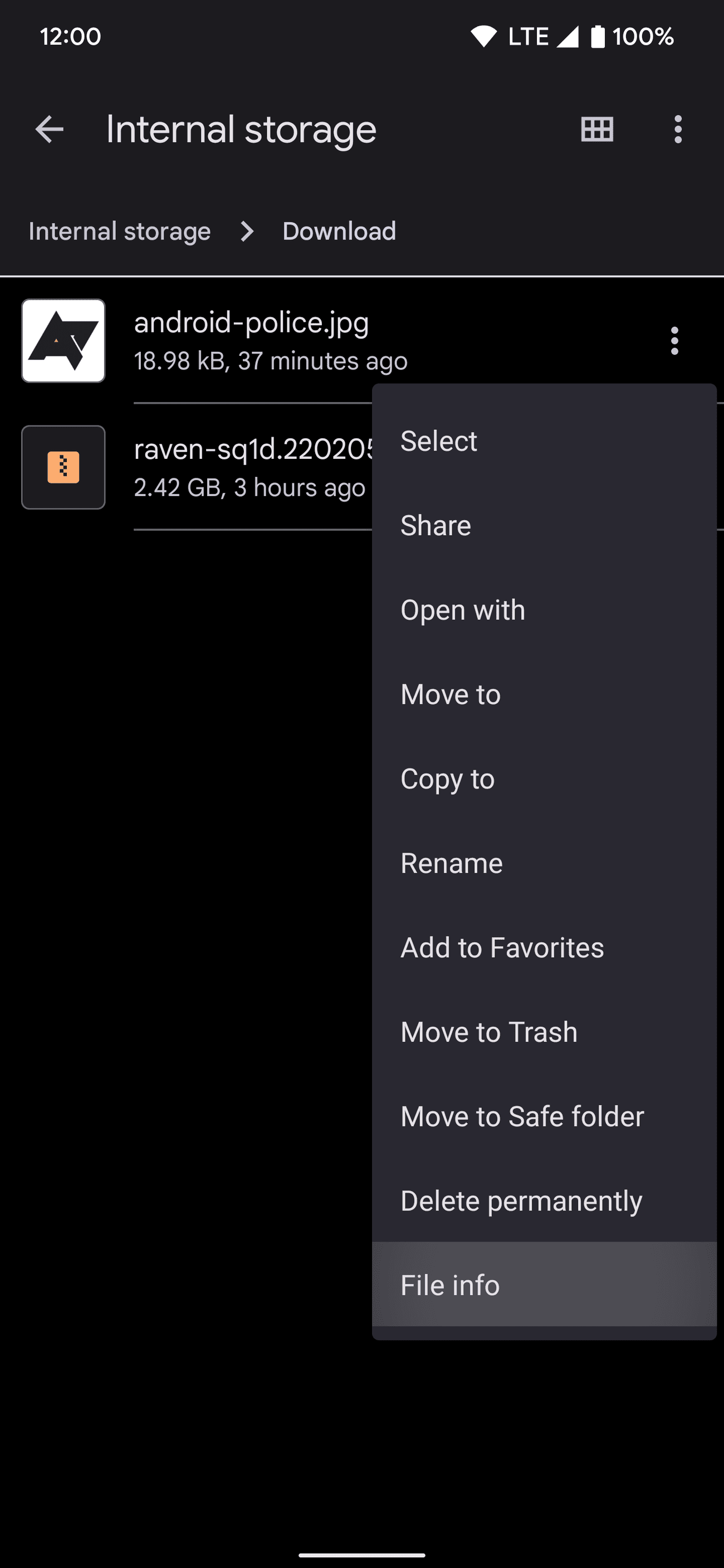Image resolution: width=724 pixels, height=1568 pixels.
Task: Tap the battery status icon
Action: click(598, 37)
